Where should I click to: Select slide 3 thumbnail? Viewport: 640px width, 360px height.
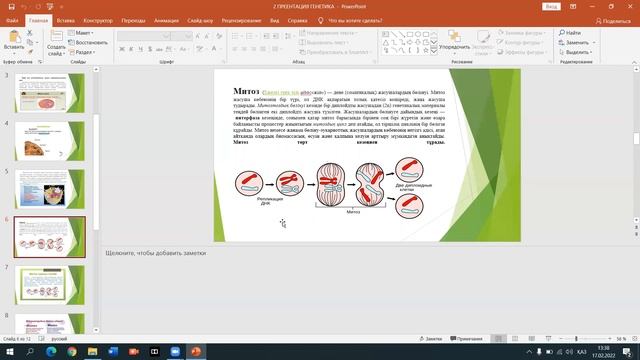pyautogui.click(x=50, y=93)
